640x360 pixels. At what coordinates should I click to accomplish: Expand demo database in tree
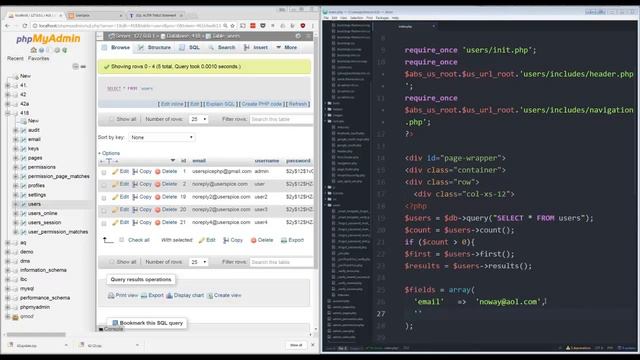pos(8,252)
